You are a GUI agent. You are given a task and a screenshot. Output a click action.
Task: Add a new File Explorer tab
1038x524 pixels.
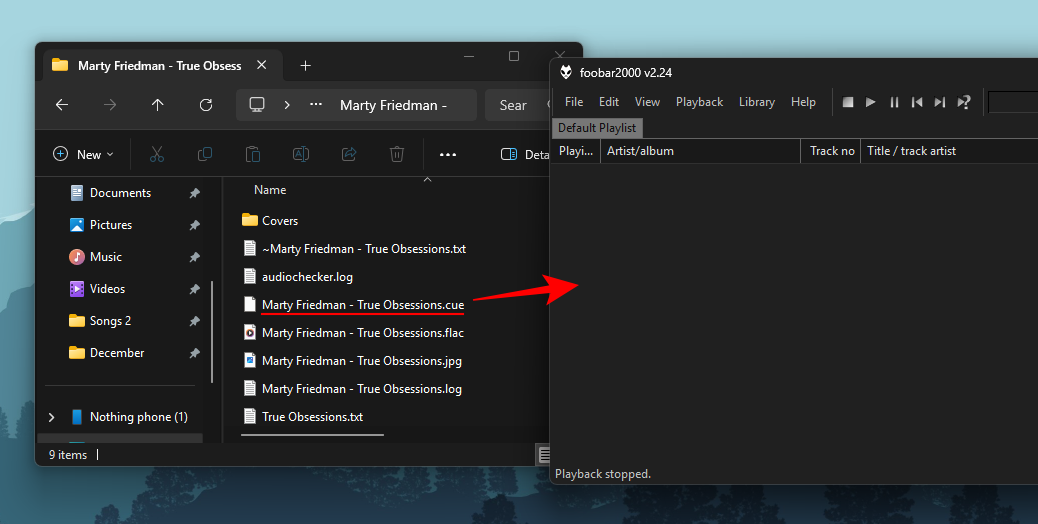point(305,65)
